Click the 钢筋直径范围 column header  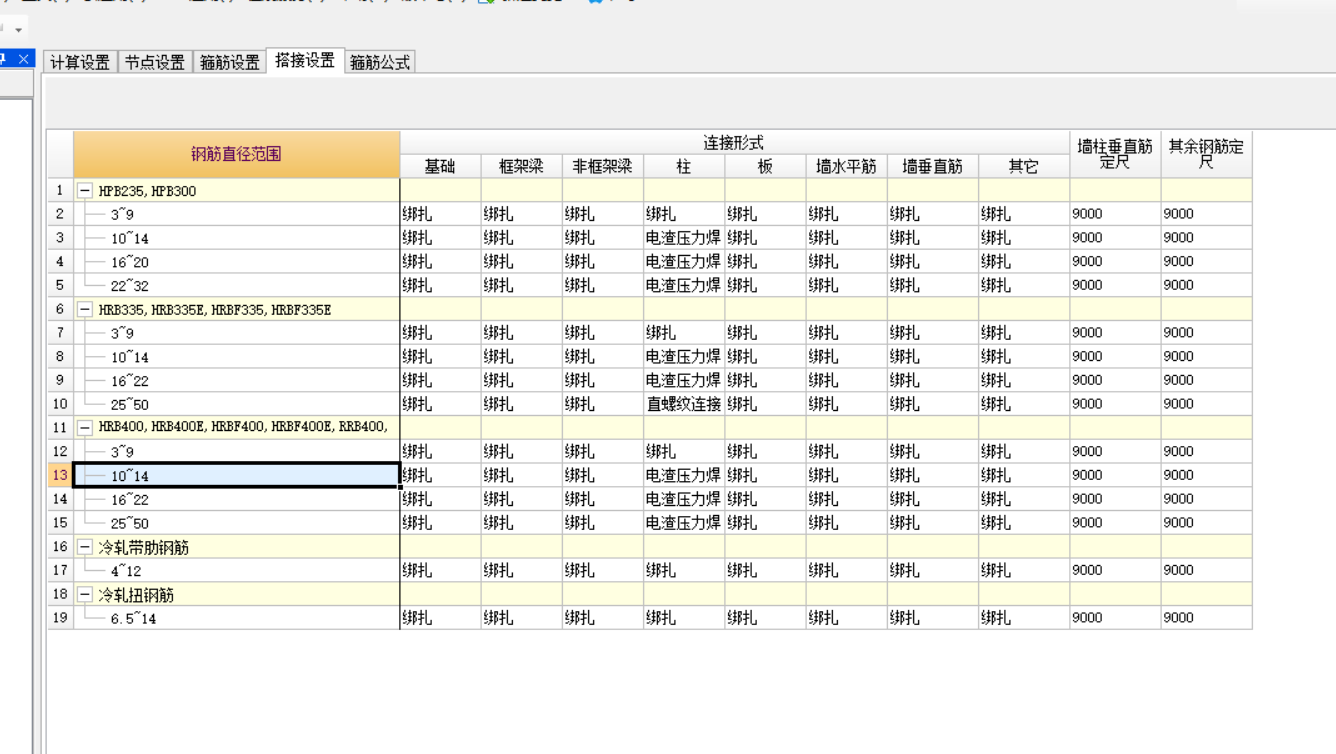click(237, 154)
